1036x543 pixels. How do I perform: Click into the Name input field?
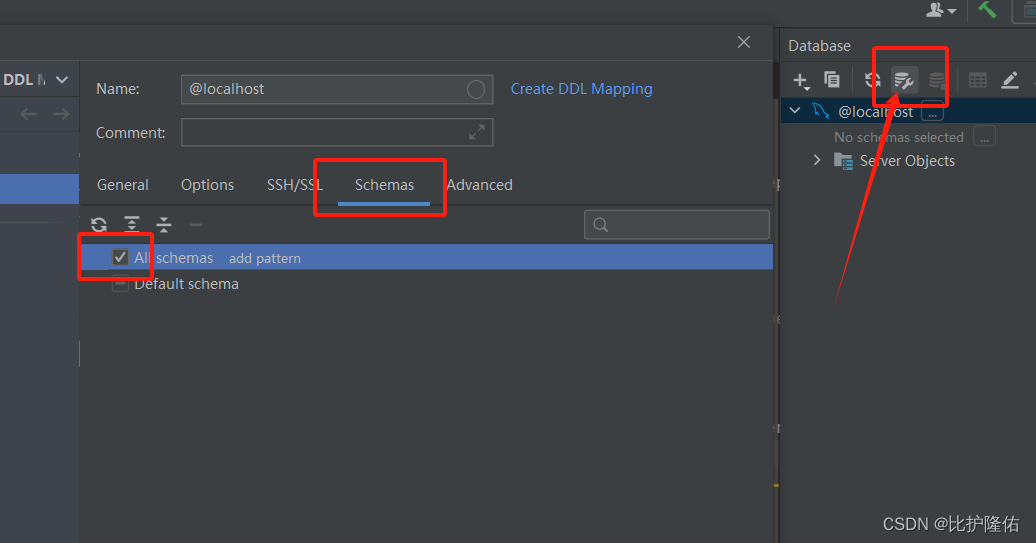pos(337,89)
